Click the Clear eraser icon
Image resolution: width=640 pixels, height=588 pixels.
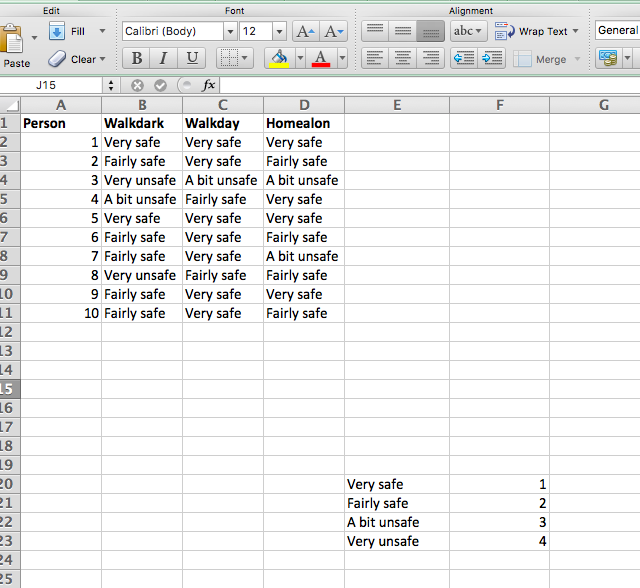coord(57,59)
